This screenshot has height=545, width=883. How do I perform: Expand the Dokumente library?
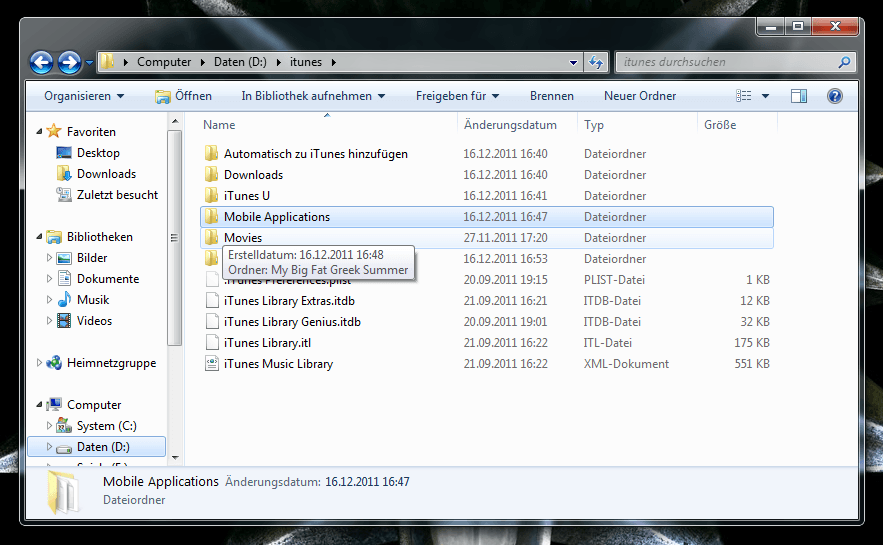[x=49, y=279]
